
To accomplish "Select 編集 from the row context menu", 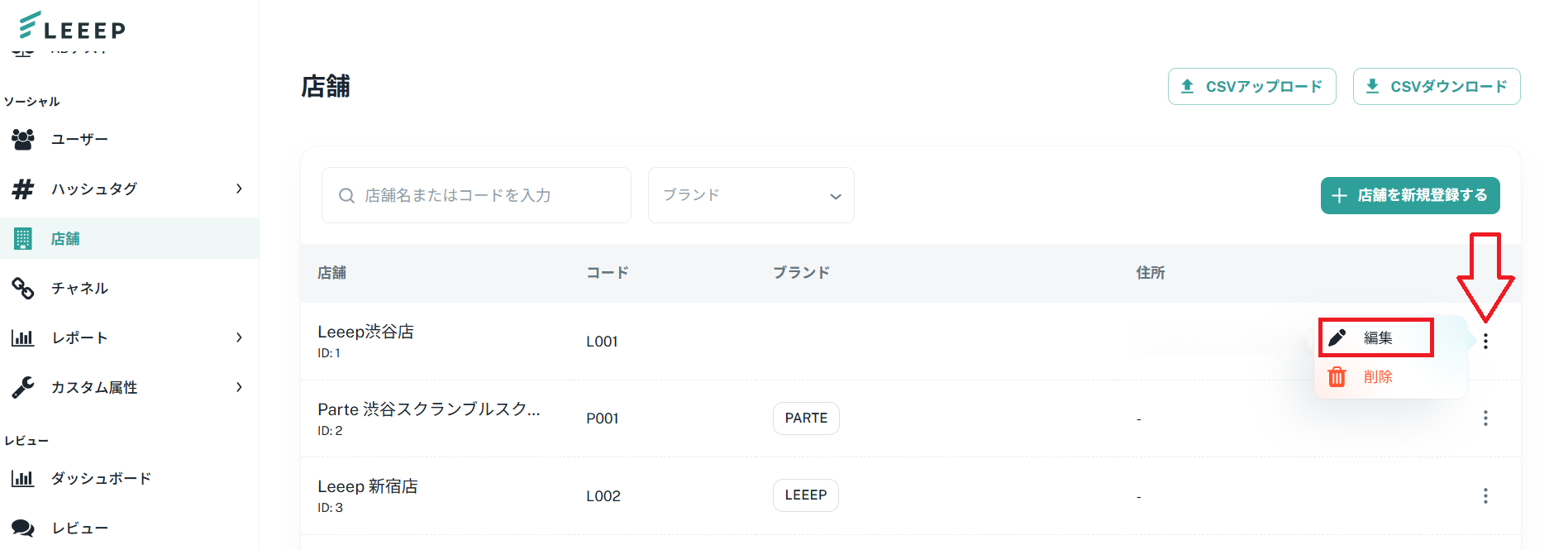I will (1376, 337).
